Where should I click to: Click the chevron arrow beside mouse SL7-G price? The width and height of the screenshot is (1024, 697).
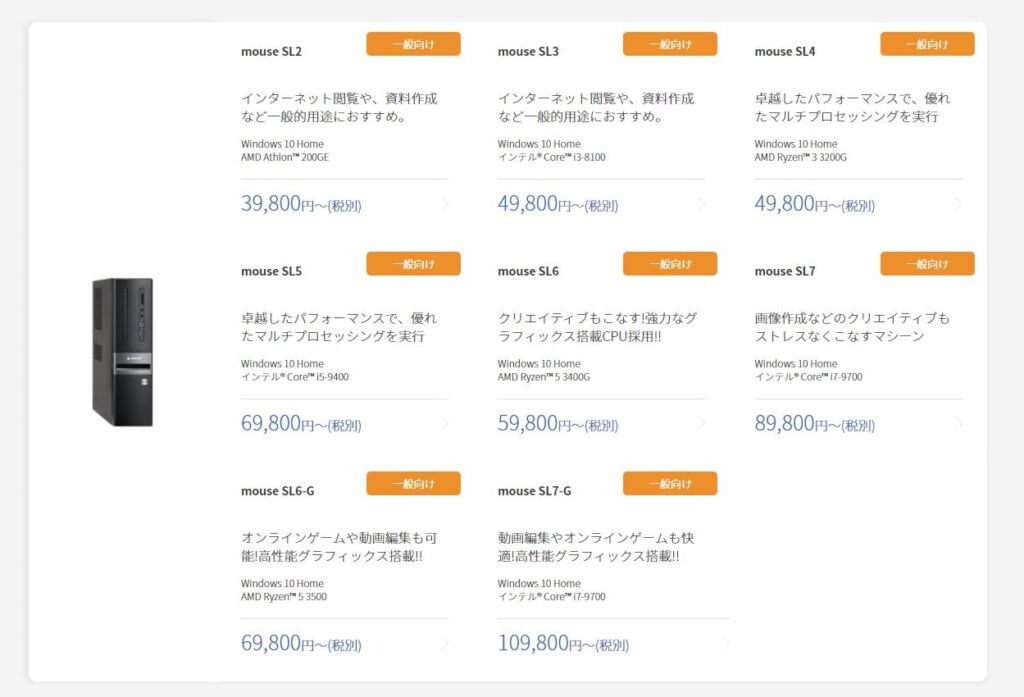726,643
